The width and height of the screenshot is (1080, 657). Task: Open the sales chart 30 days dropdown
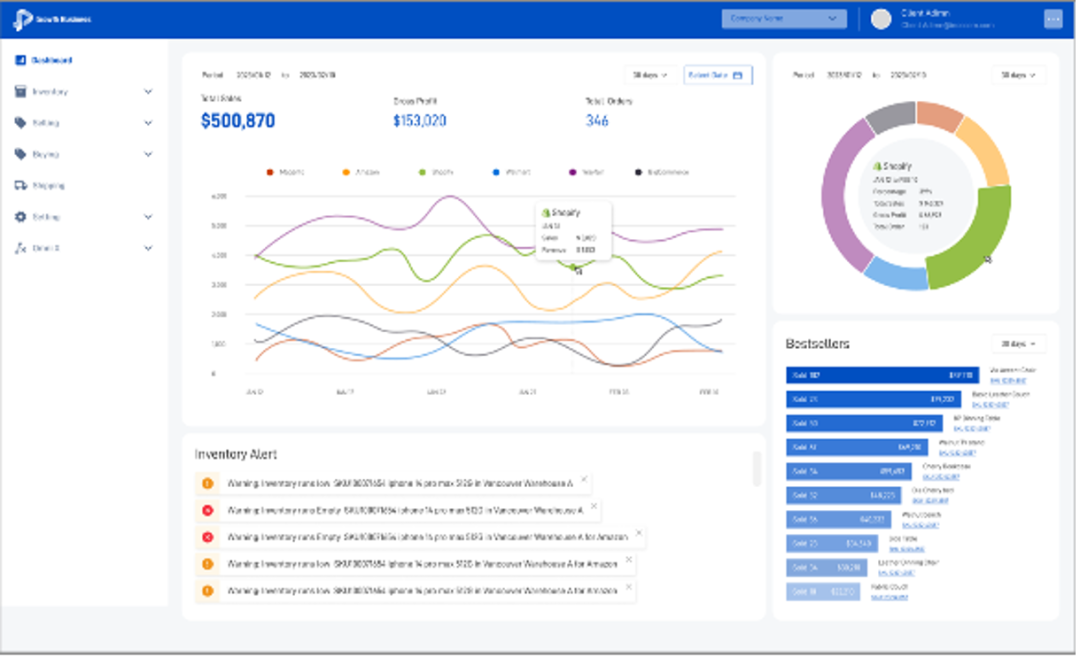pyautogui.click(x=650, y=75)
